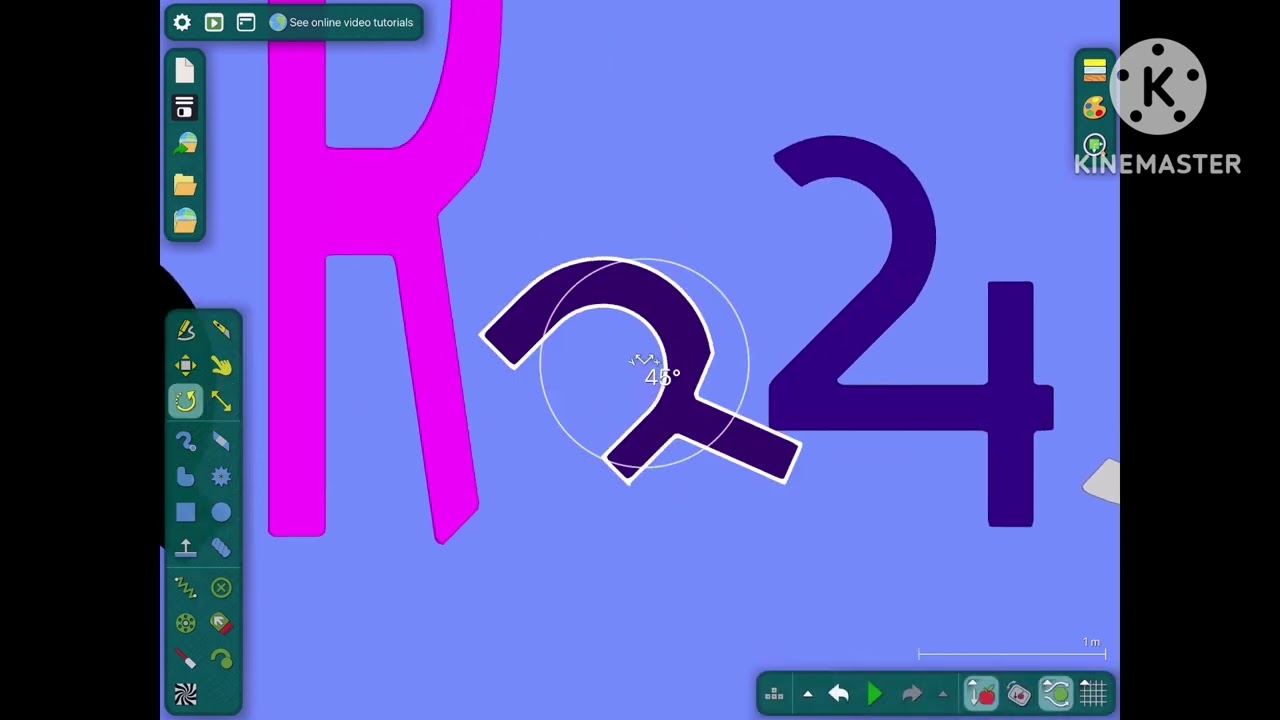Select the Knife cutter tool
The width and height of the screenshot is (1280, 720).
pyautogui.click(x=221, y=330)
